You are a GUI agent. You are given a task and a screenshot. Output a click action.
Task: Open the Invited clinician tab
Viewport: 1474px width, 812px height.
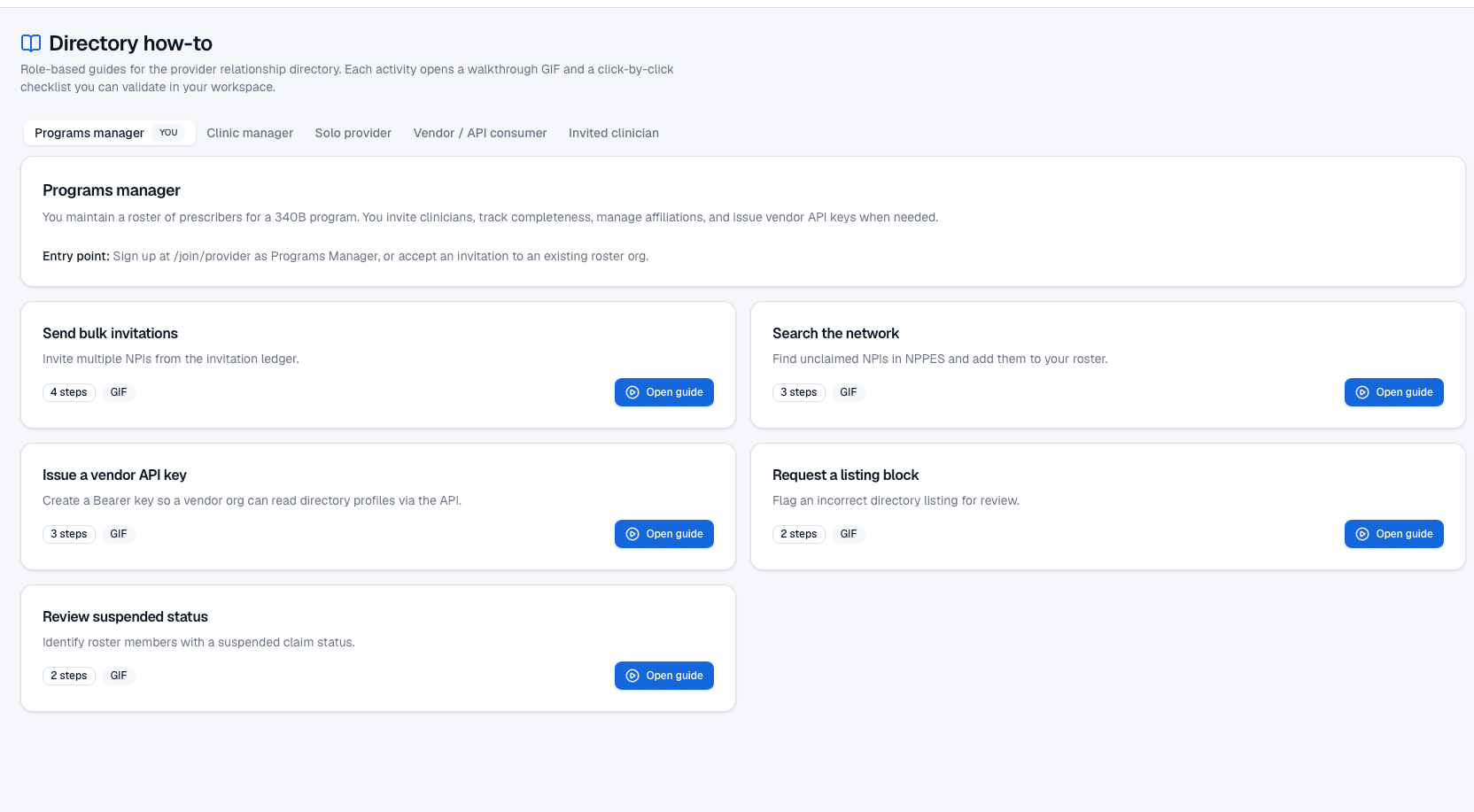[614, 133]
